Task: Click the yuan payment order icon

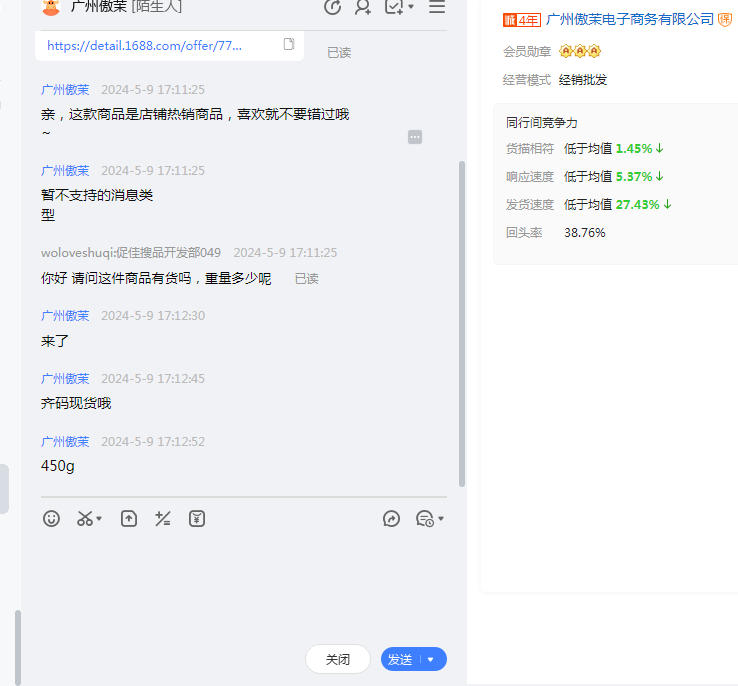Action: [197, 518]
